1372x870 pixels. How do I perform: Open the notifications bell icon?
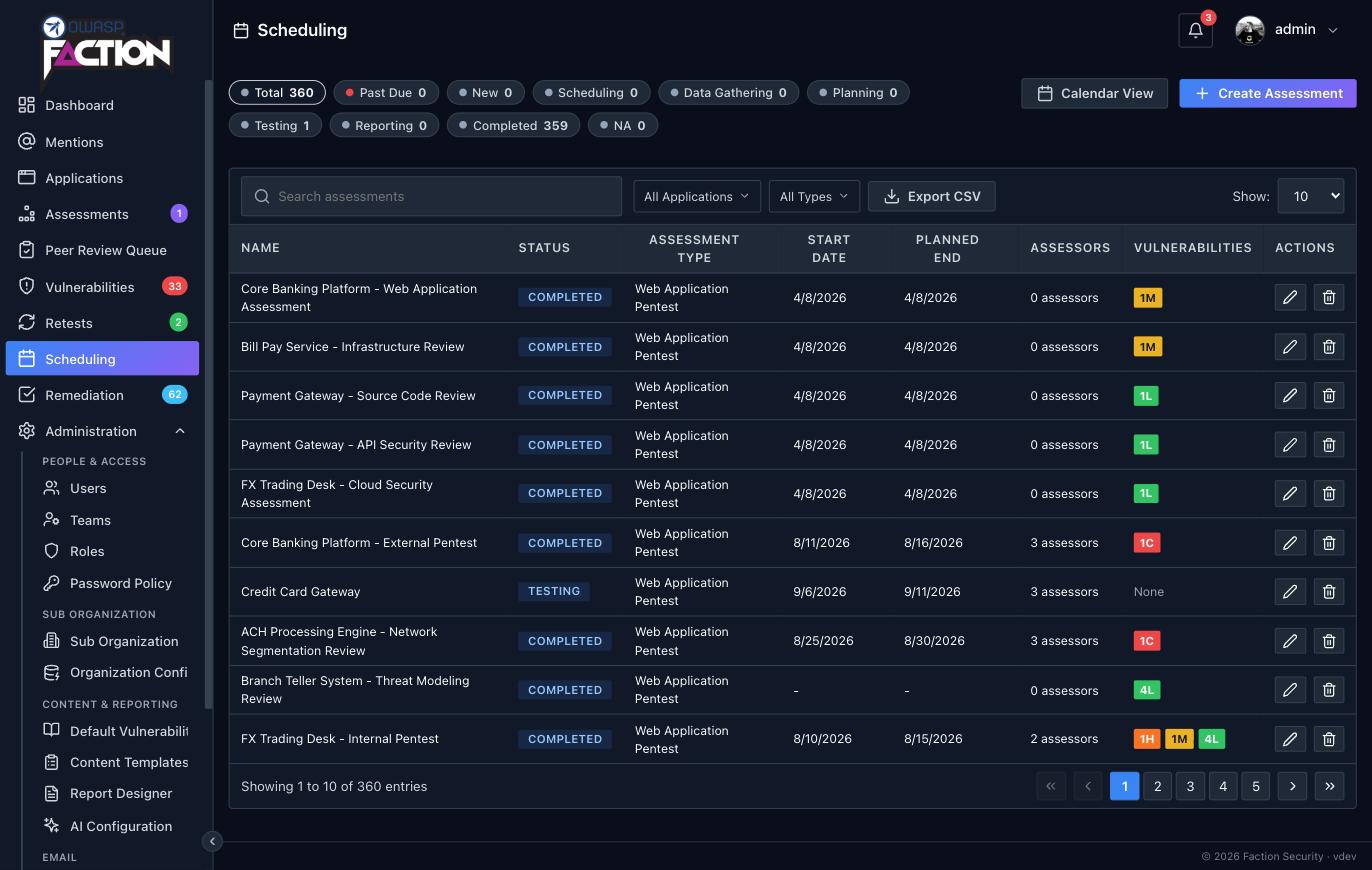click(1195, 30)
